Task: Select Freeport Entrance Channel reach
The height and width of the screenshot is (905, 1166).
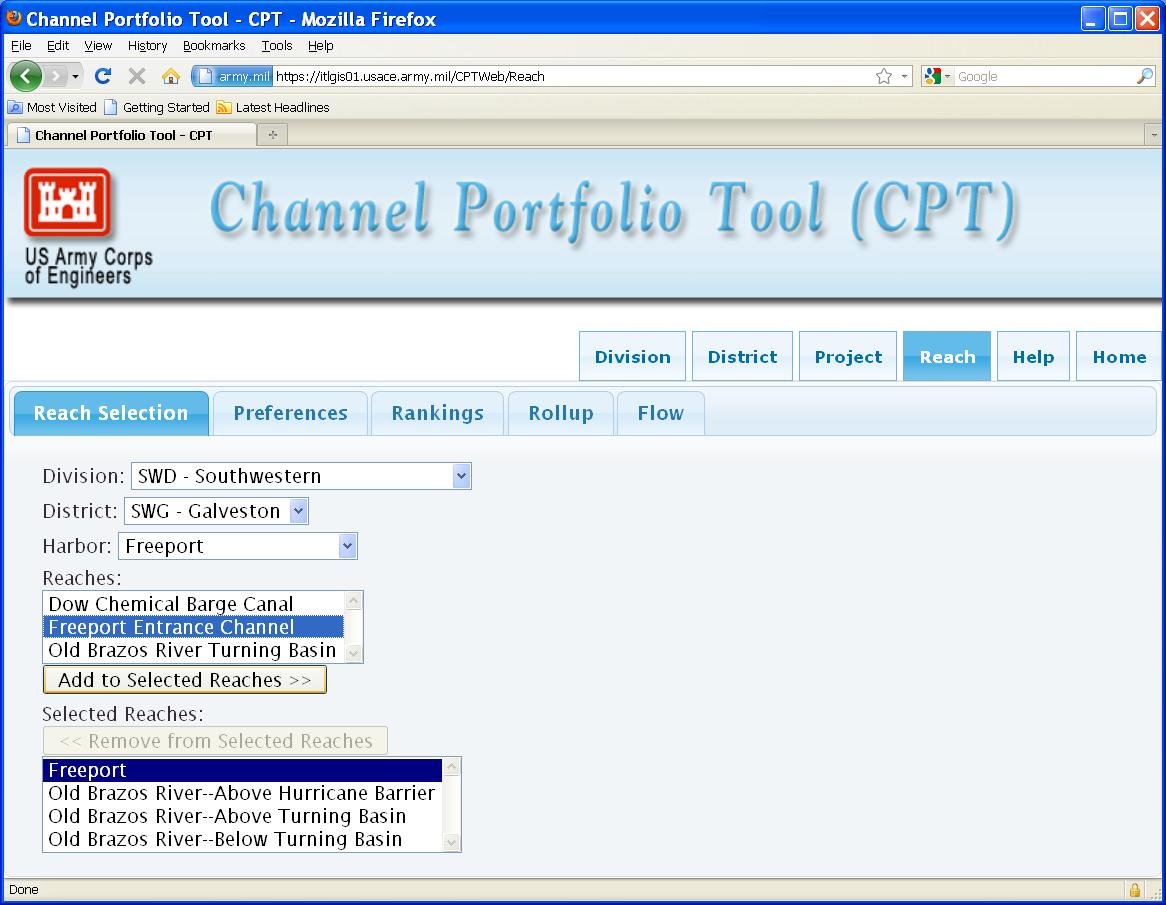Action: pos(193,627)
